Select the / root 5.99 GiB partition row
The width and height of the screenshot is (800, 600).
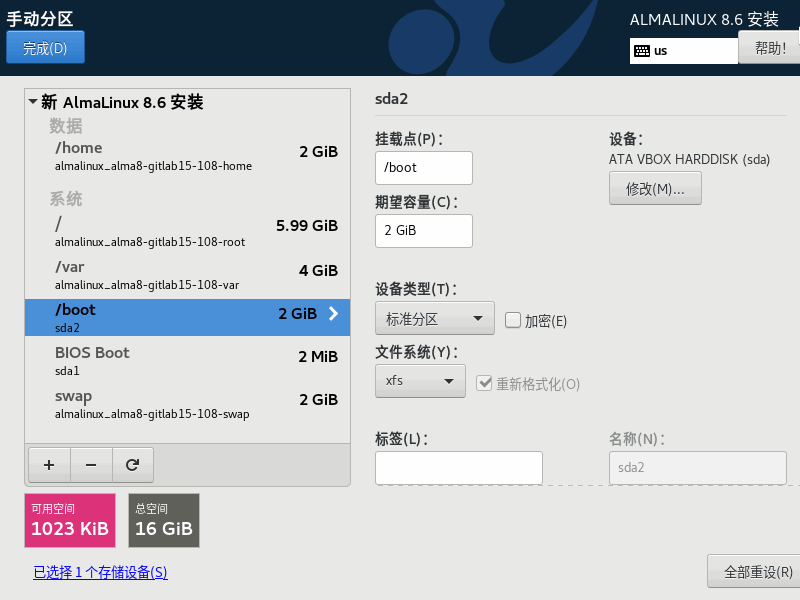187,232
